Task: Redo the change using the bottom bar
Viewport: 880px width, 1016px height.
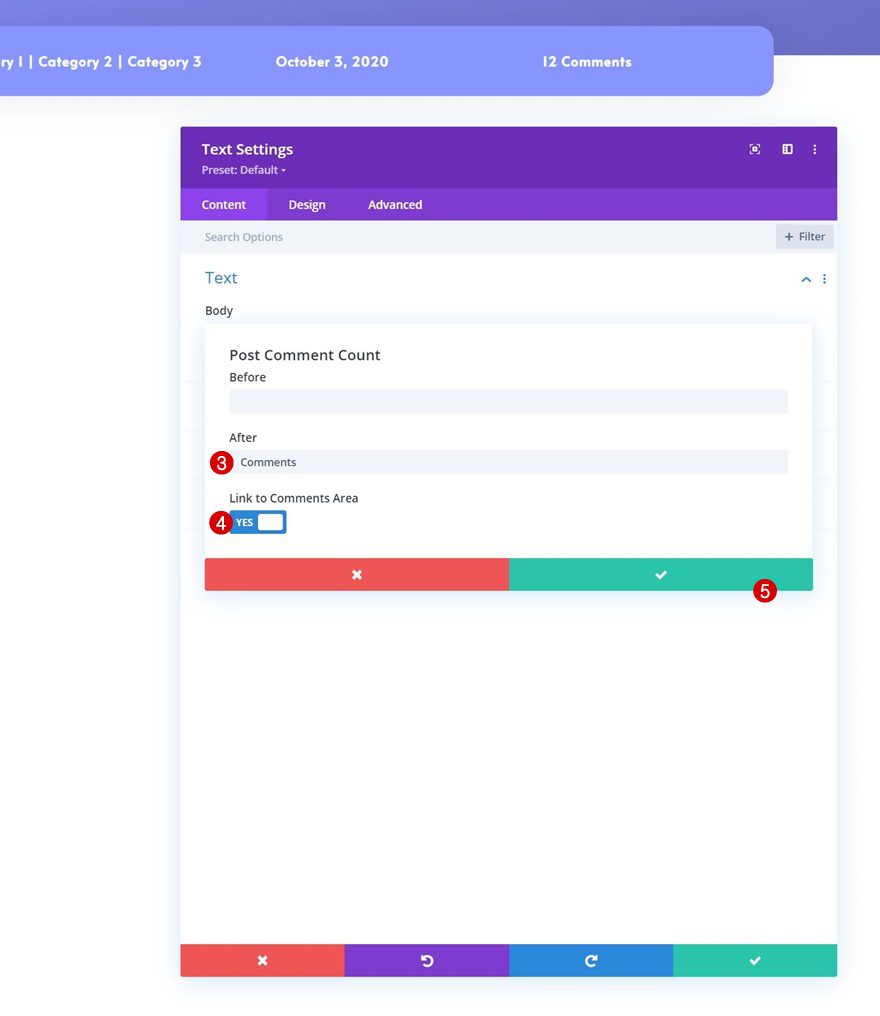Action: click(591, 960)
